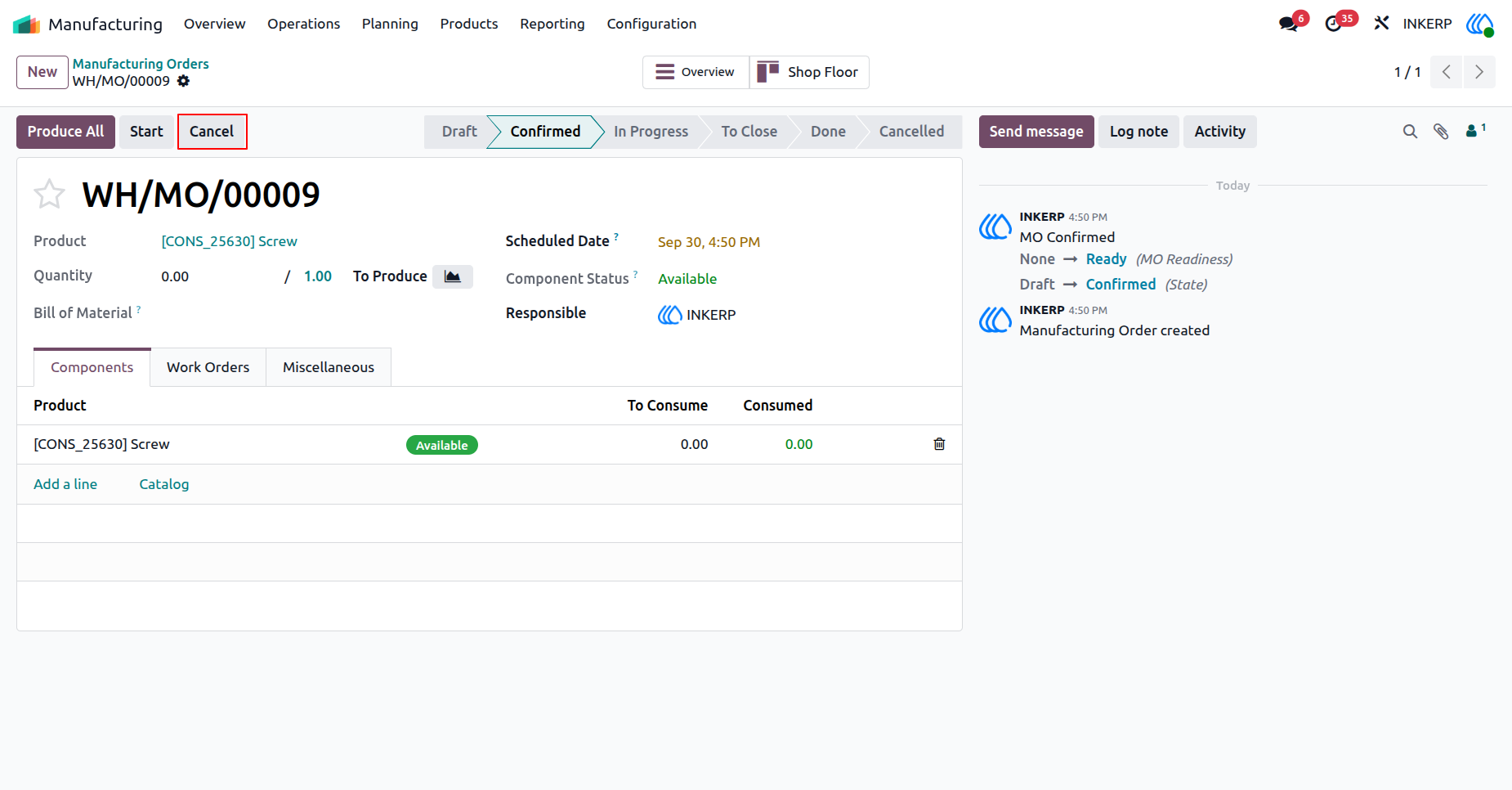Open the Operations menu
1512x790 pixels.
303,24
